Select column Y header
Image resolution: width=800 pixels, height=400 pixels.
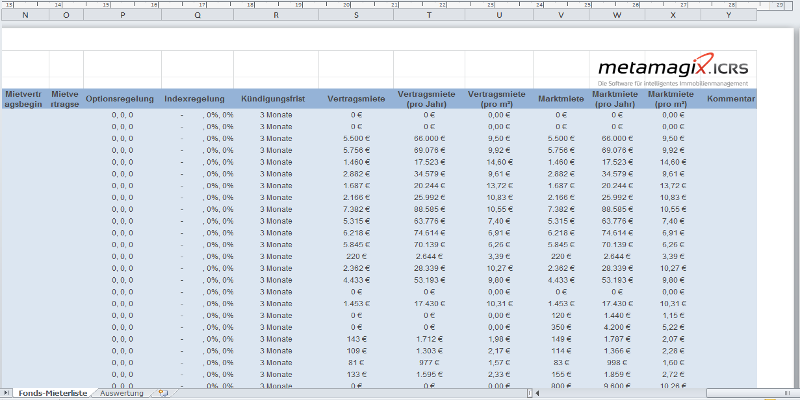coord(729,15)
